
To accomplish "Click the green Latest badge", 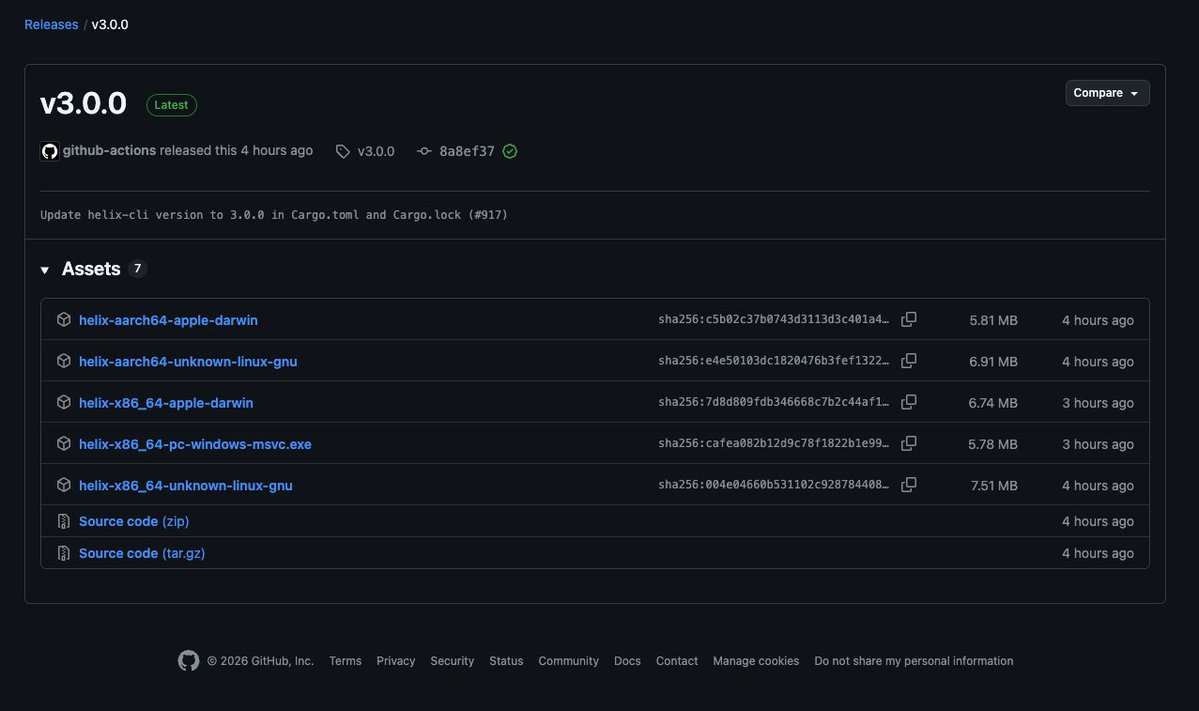I will pos(171,105).
